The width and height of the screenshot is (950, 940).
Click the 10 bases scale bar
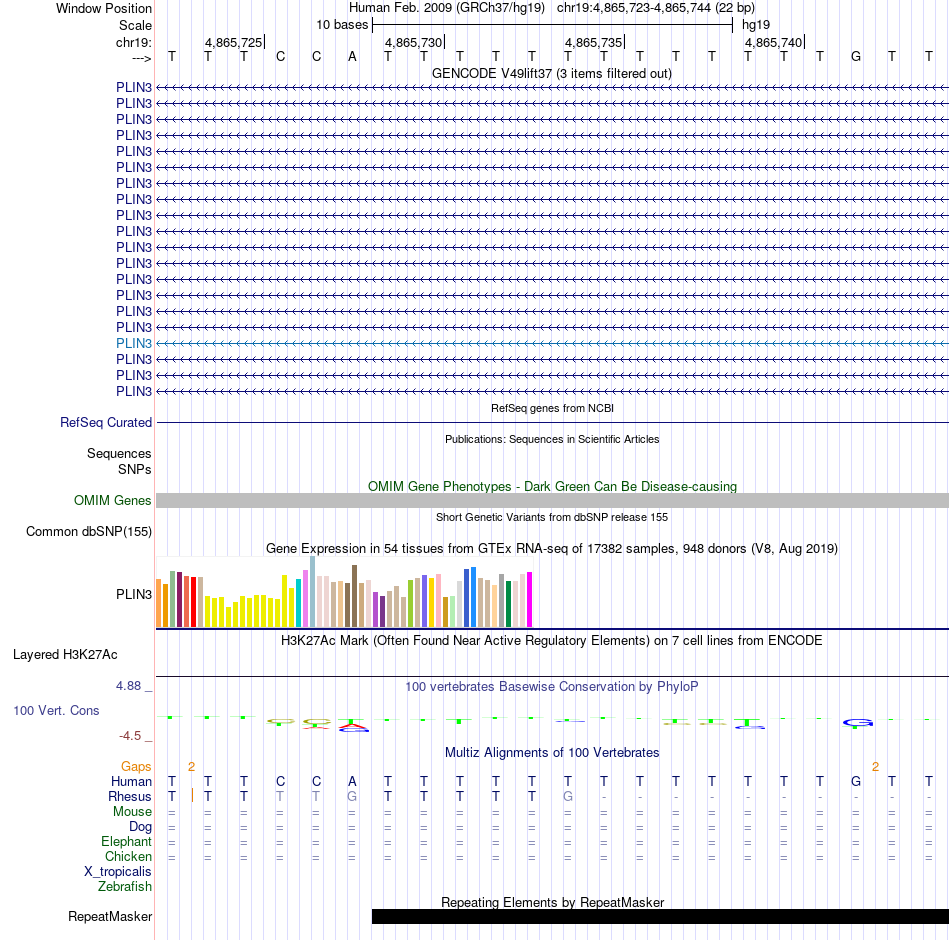tap(552, 25)
